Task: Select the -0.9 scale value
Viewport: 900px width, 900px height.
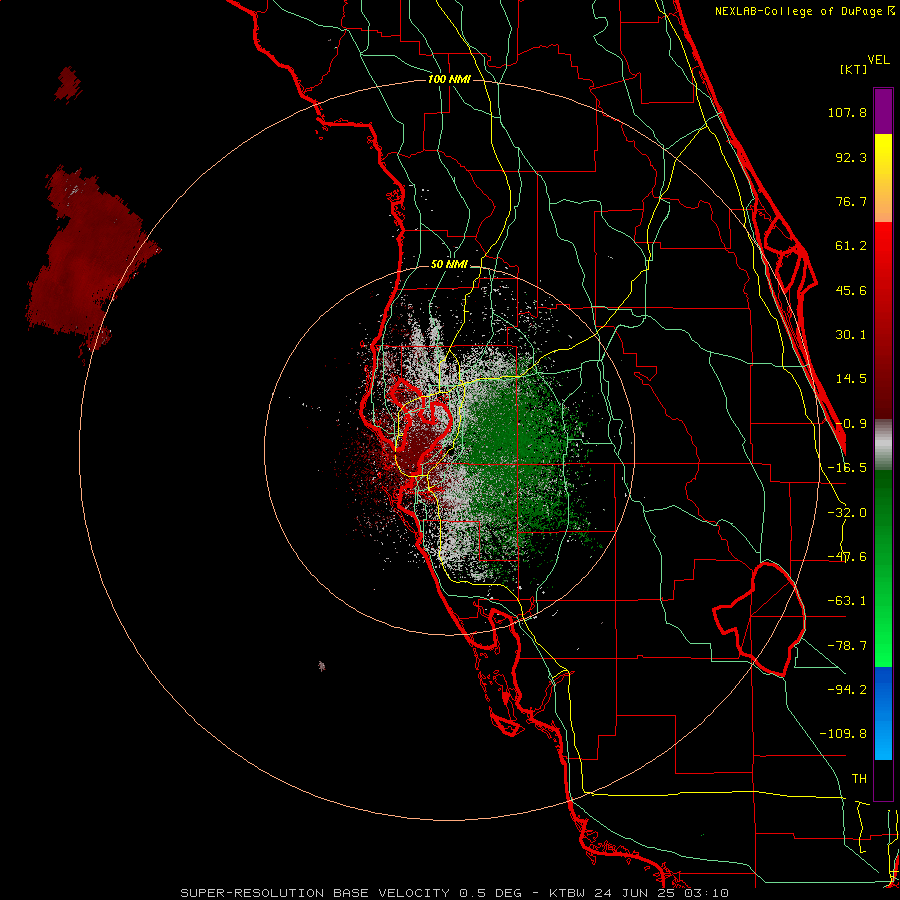Action: (x=851, y=424)
